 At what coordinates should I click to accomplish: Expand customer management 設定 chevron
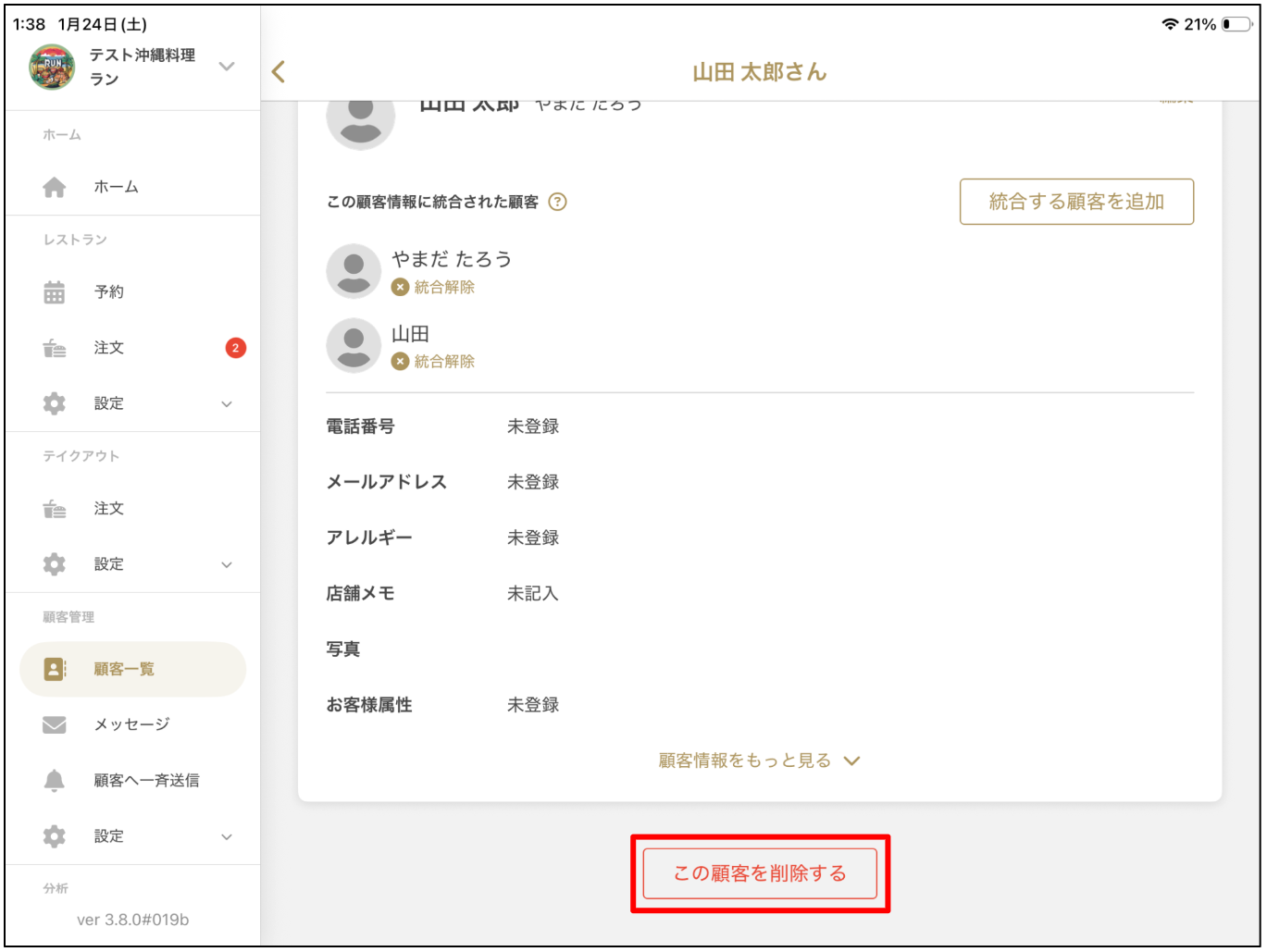coord(227,837)
